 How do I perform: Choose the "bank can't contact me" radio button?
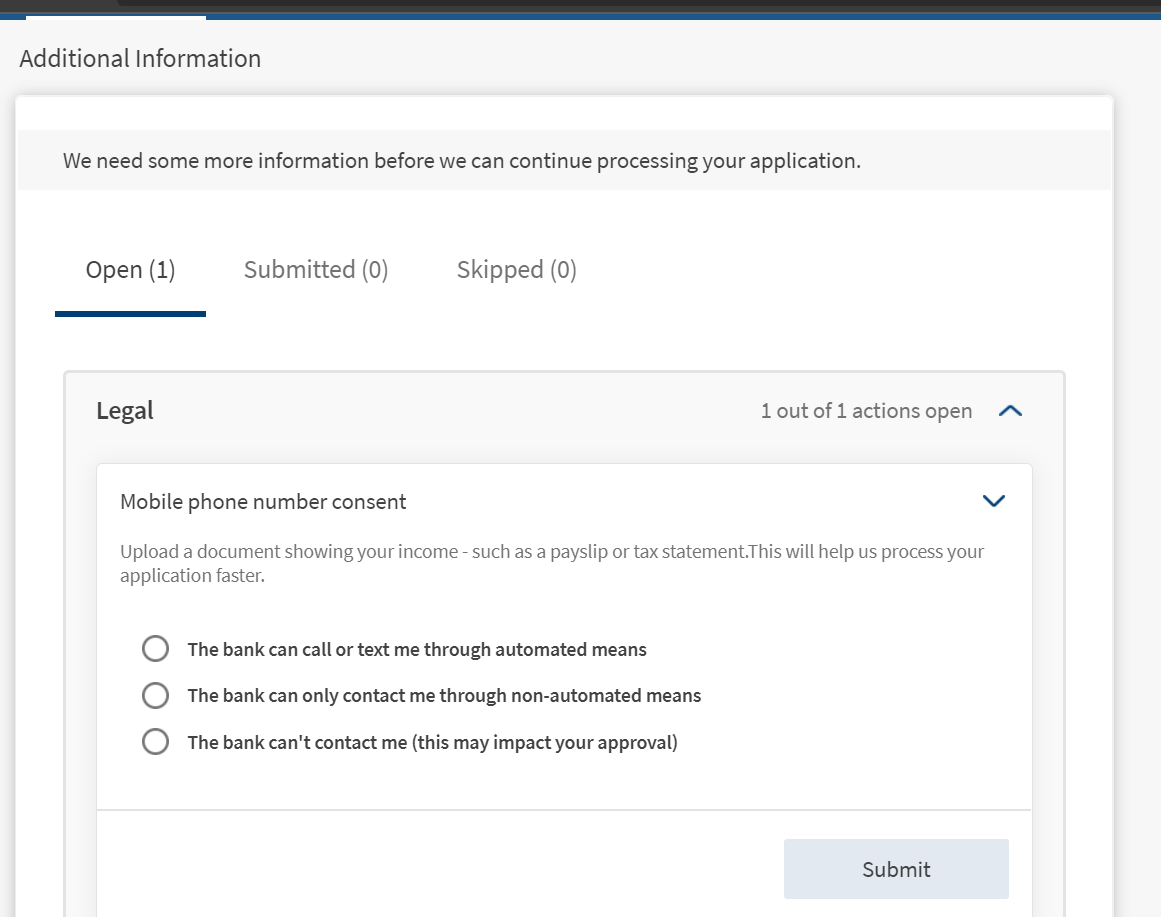click(x=155, y=742)
